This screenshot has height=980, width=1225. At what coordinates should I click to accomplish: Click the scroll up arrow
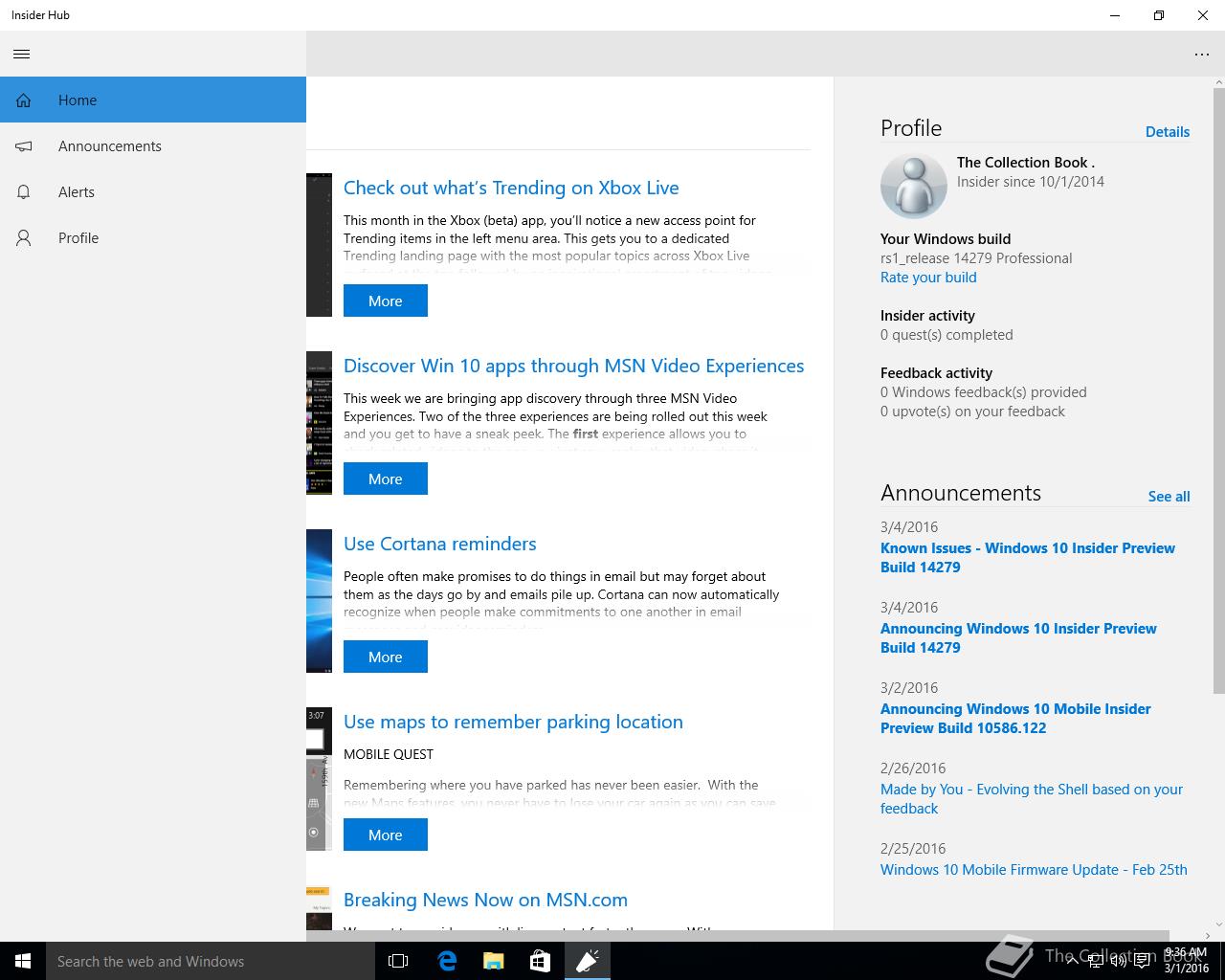1218,82
